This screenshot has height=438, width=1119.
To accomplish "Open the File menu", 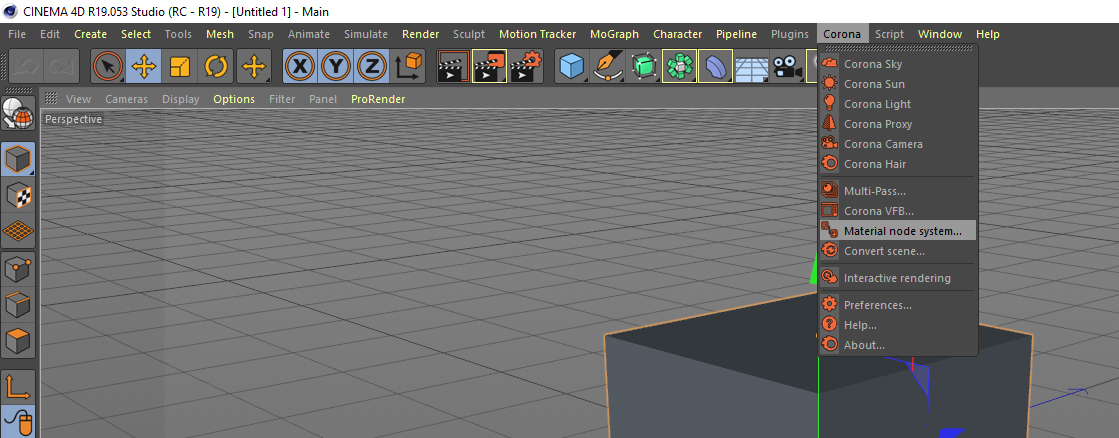I will coord(16,34).
